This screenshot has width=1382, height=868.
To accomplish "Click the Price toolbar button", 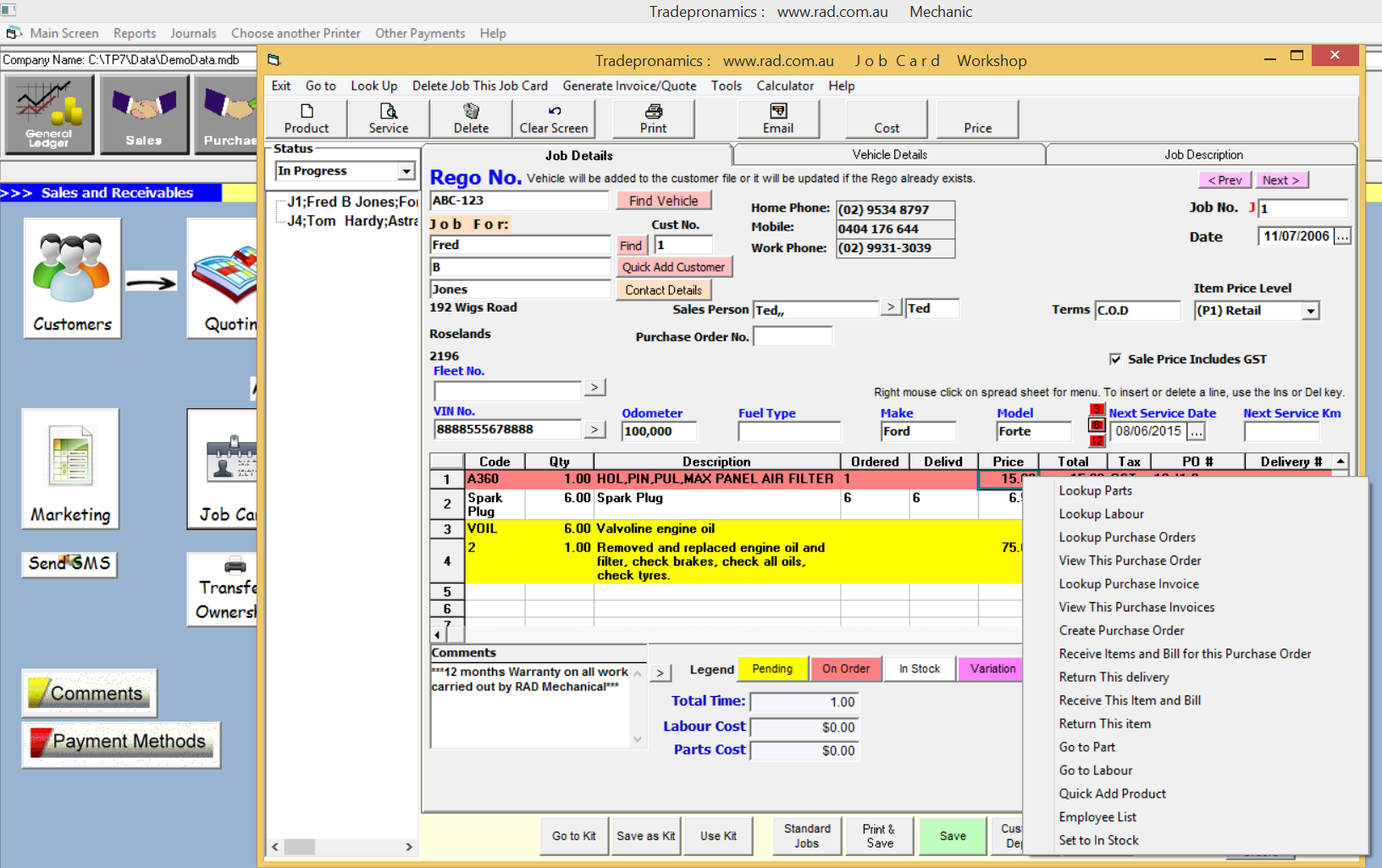I will 977,119.
